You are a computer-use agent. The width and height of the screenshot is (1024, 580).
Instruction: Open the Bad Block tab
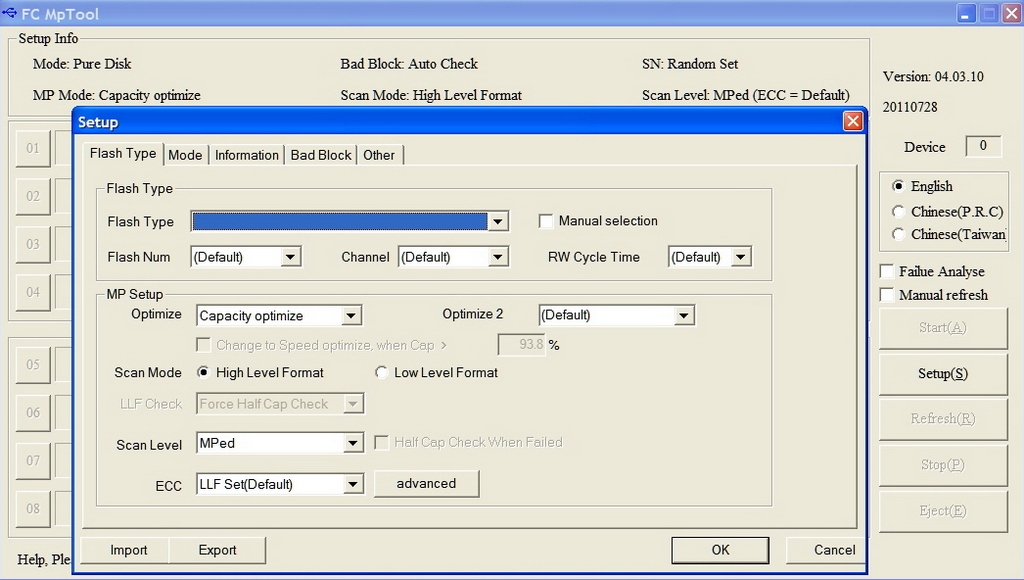pyautogui.click(x=321, y=155)
